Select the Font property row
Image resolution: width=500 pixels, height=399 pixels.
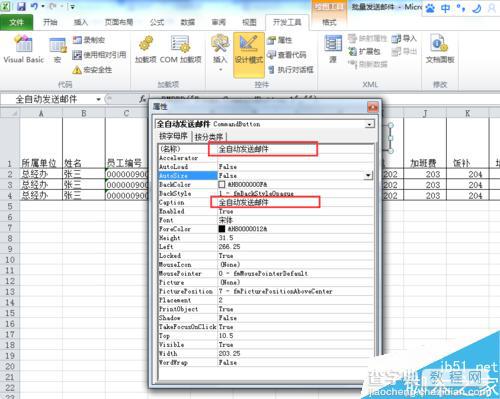click(x=266, y=220)
